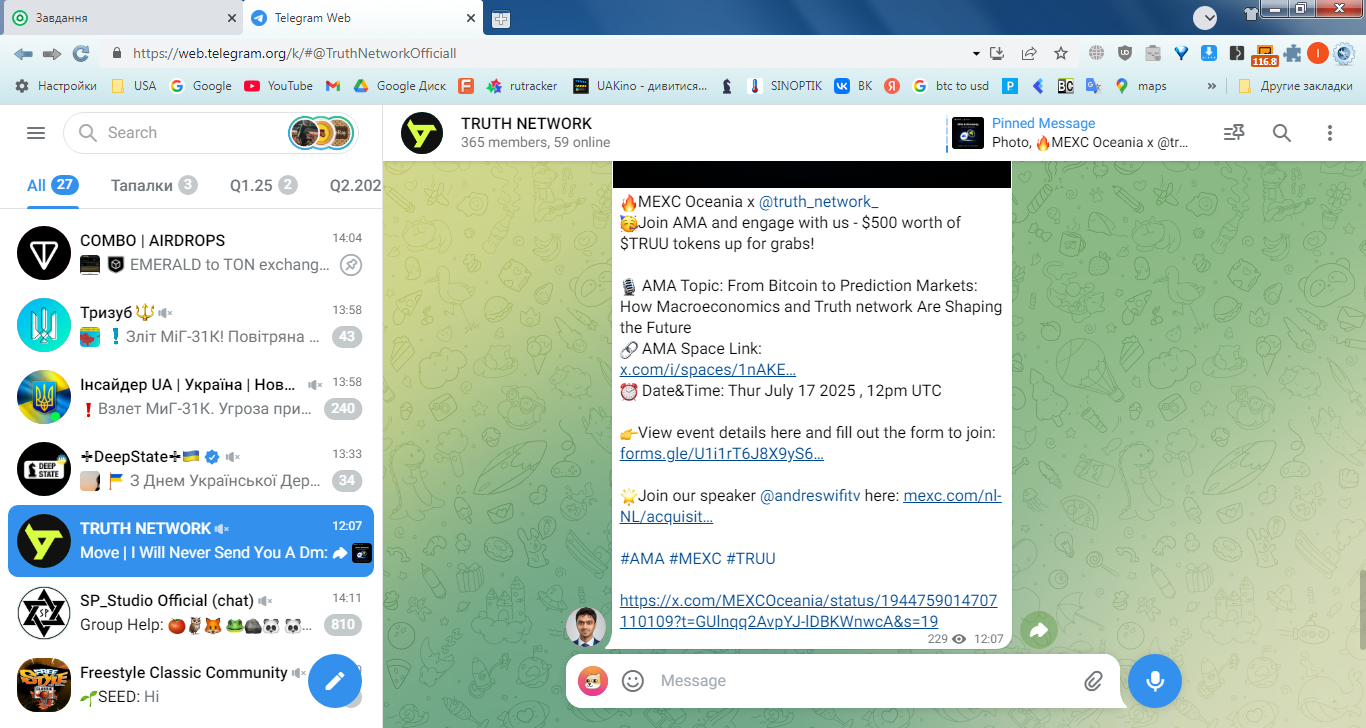
Task: Open the DeepState chat
Action: (x=191, y=469)
